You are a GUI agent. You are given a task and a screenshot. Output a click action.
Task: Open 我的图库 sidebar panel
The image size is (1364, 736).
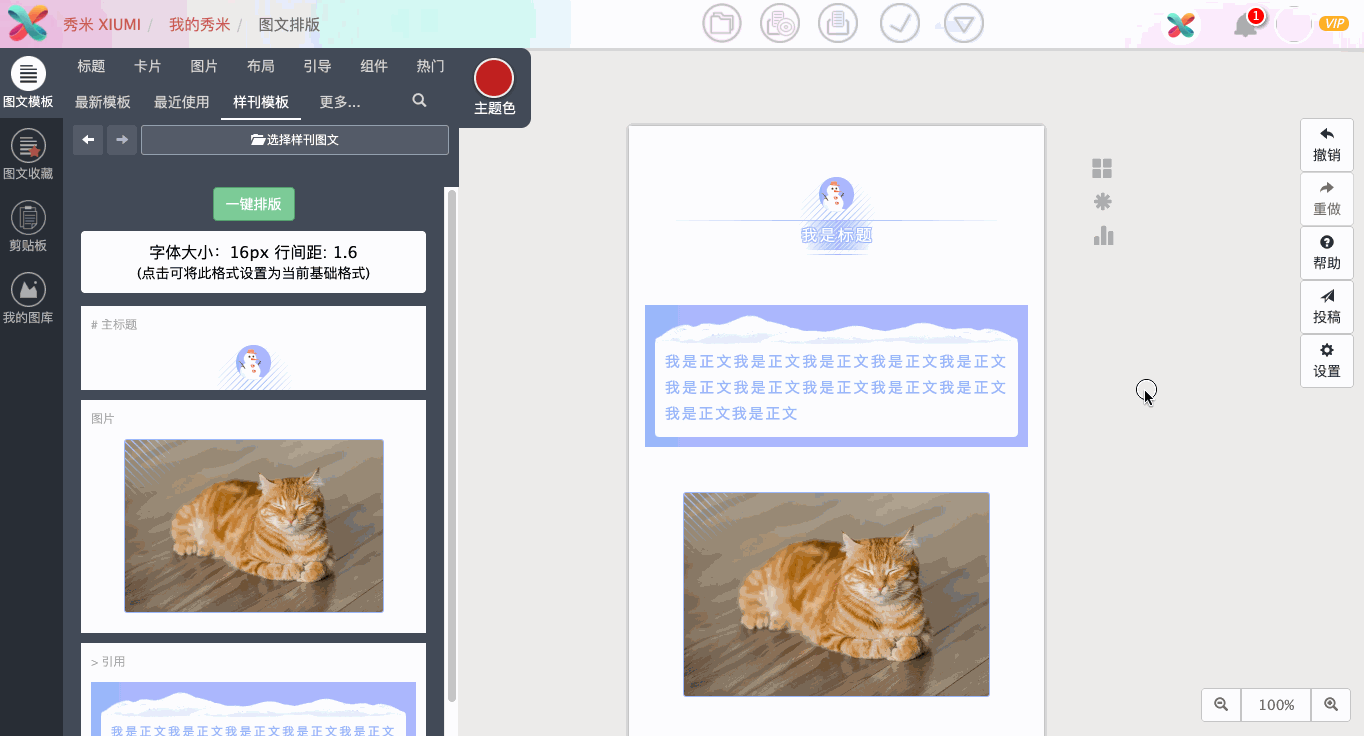[x=28, y=299]
